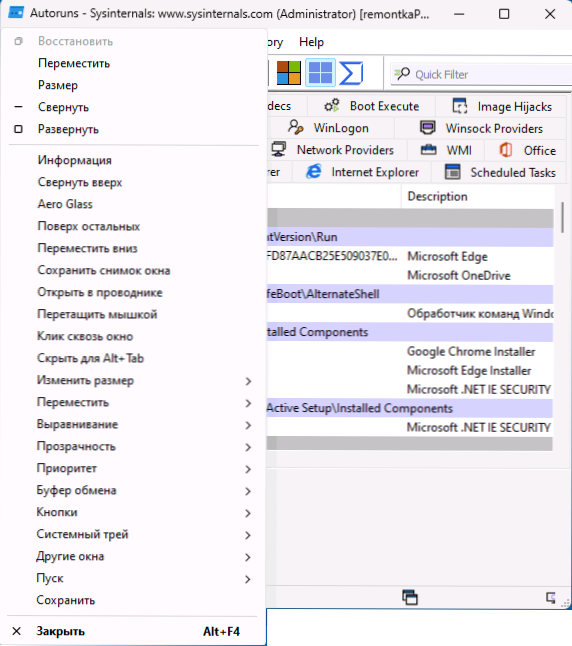The height and width of the screenshot is (646, 572).
Task: Click the Boot Execute gears icon
Action: click(332, 106)
